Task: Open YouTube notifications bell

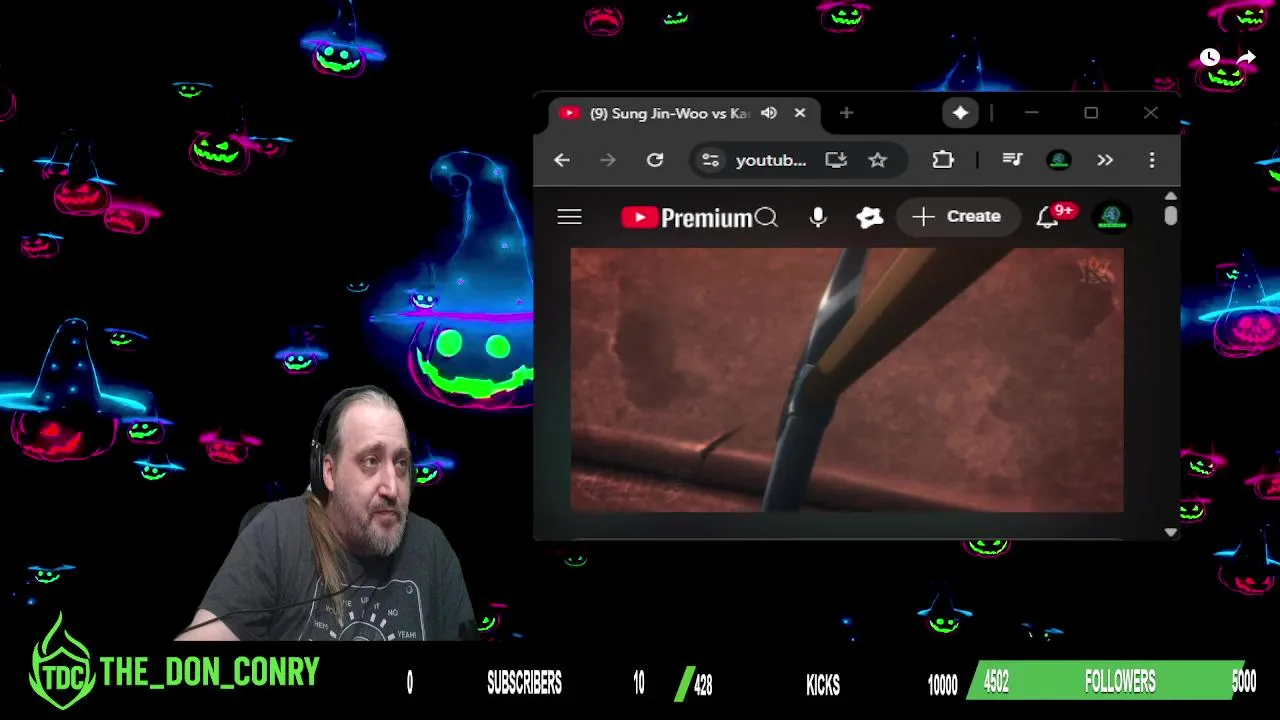Action: tap(1047, 217)
